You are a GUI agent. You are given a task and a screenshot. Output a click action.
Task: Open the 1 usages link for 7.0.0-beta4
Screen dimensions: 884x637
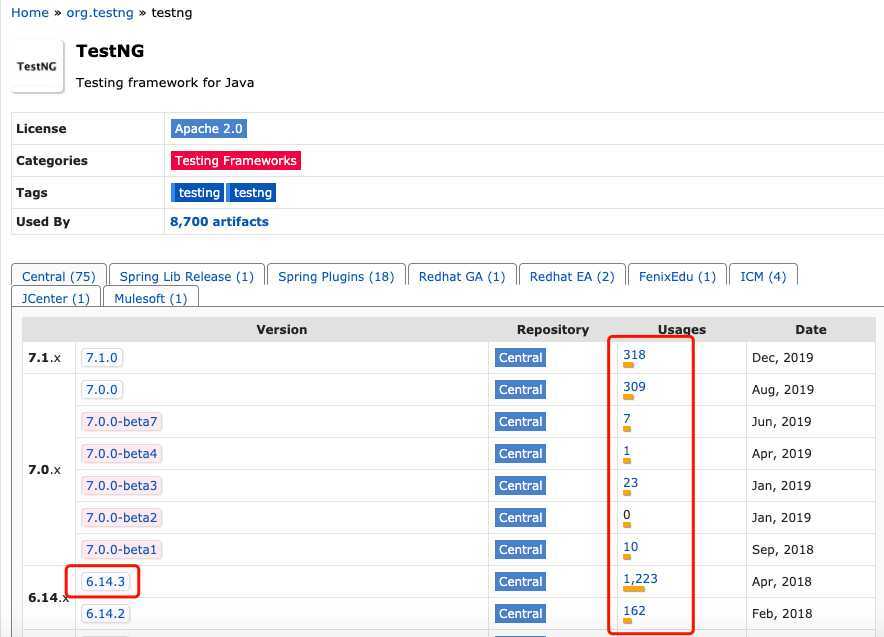(627, 450)
